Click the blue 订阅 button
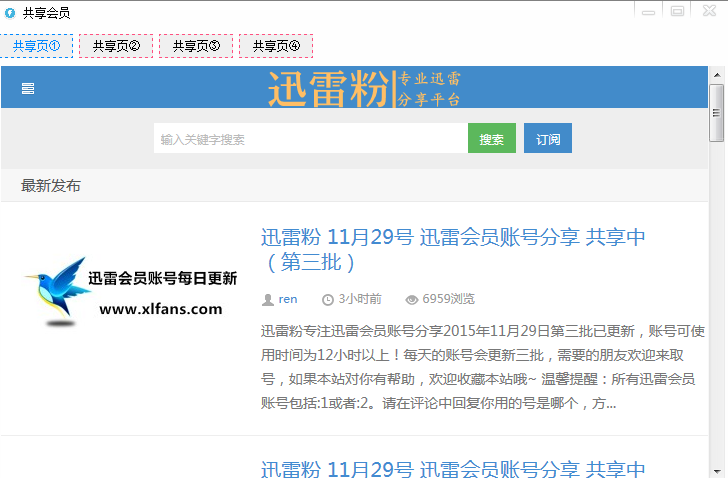The width and height of the screenshot is (728, 478). 548,138
